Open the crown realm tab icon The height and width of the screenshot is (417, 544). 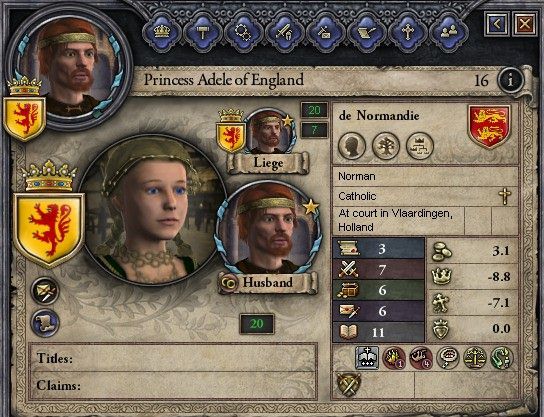[x=162, y=32]
